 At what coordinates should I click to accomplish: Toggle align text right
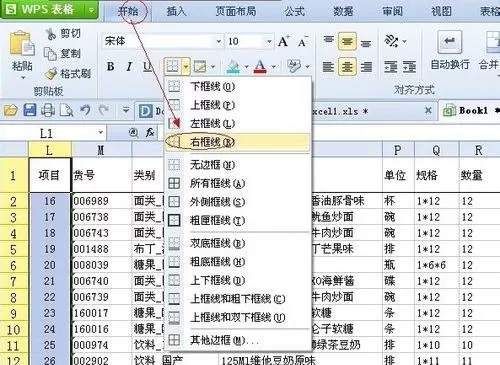click(x=366, y=67)
